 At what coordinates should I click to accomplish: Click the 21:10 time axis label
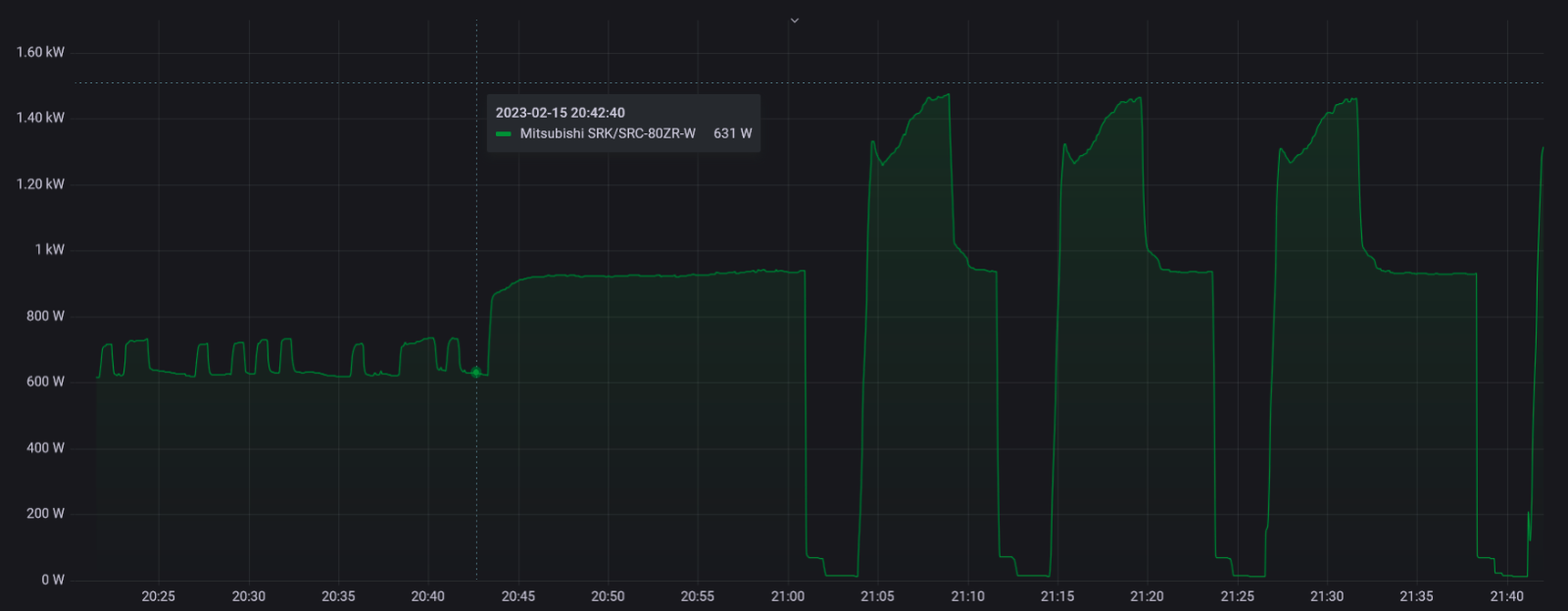click(x=967, y=596)
